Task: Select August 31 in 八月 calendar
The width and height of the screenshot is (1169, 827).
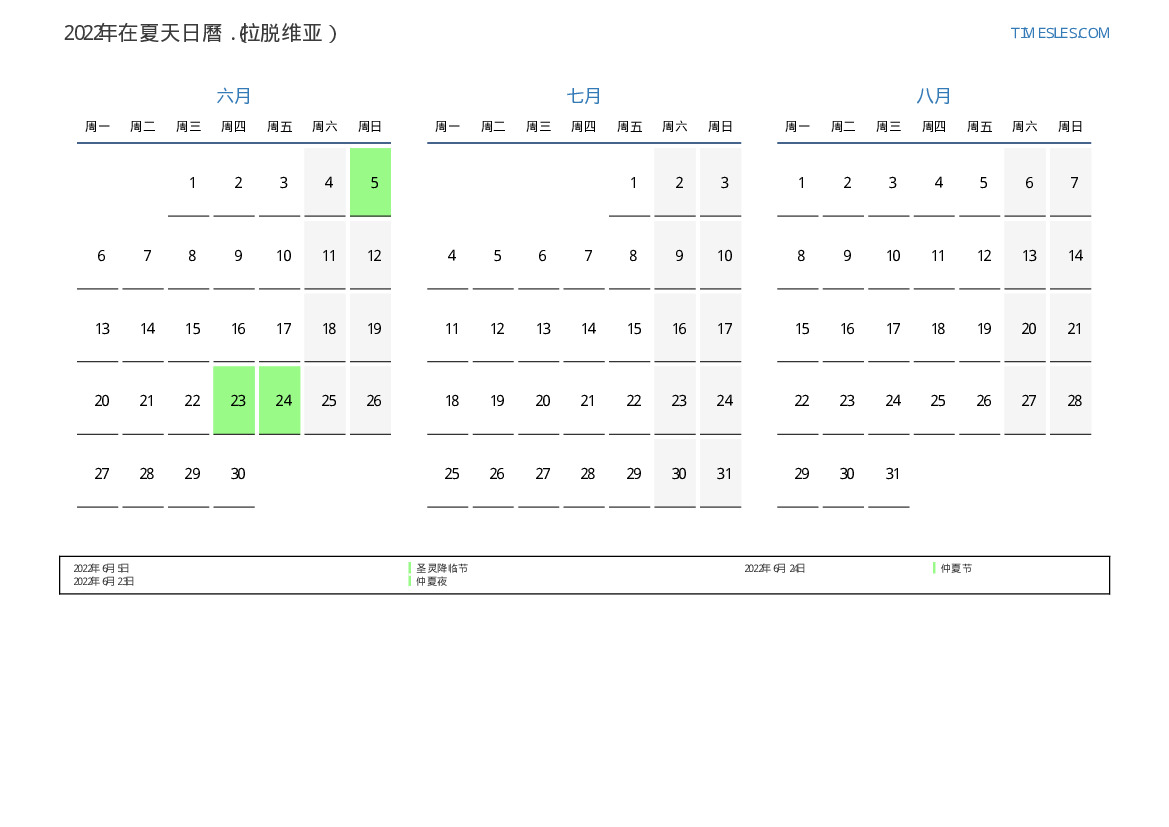Action: tap(889, 474)
